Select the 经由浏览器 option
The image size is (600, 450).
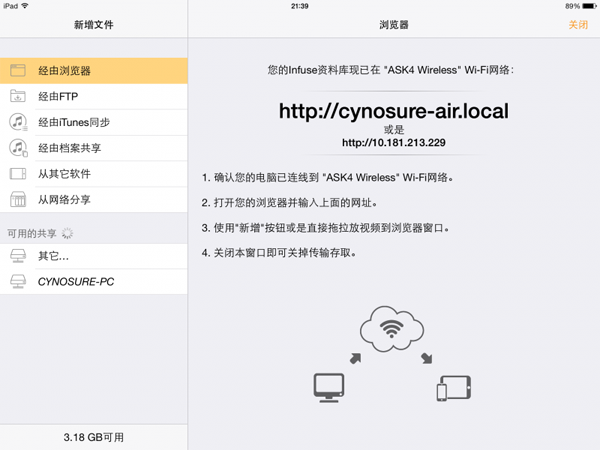click(x=94, y=71)
